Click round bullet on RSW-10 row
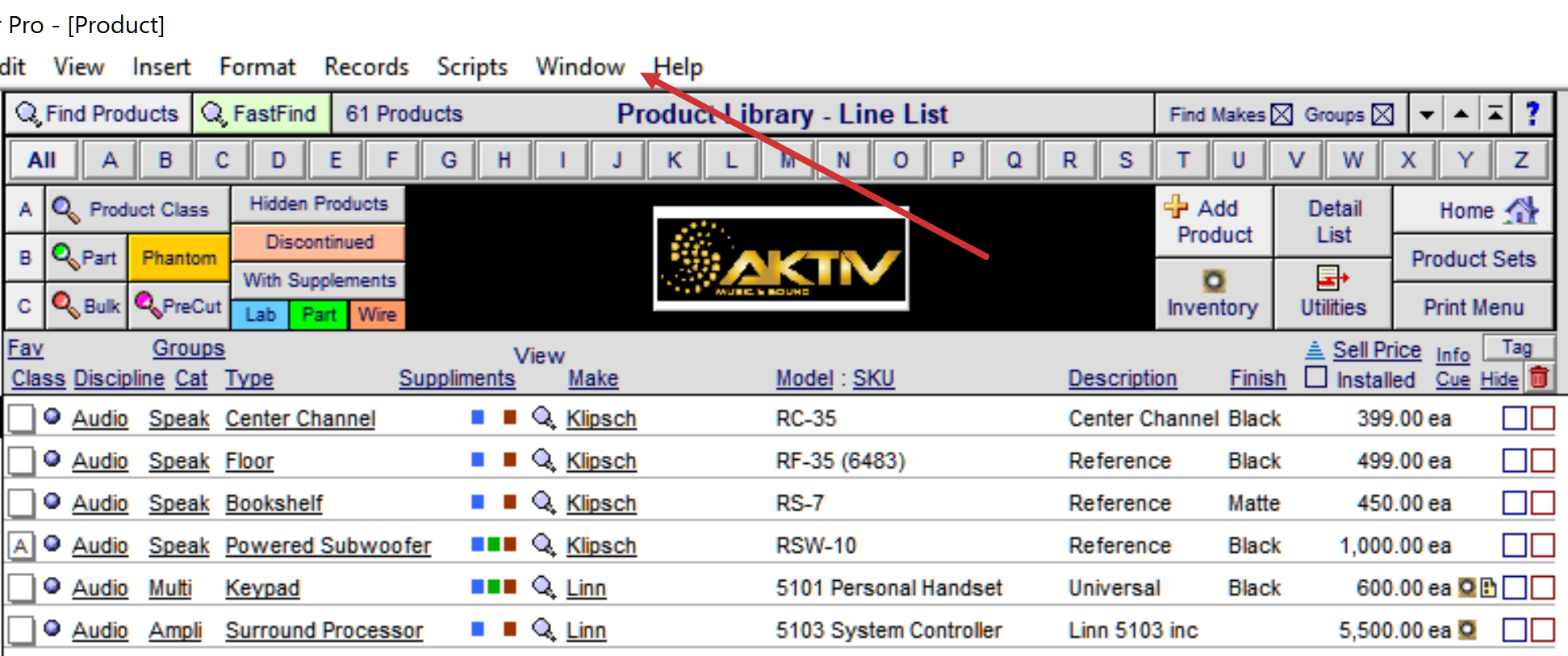The width and height of the screenshot is (1568, 656). (x=52, y=543)
